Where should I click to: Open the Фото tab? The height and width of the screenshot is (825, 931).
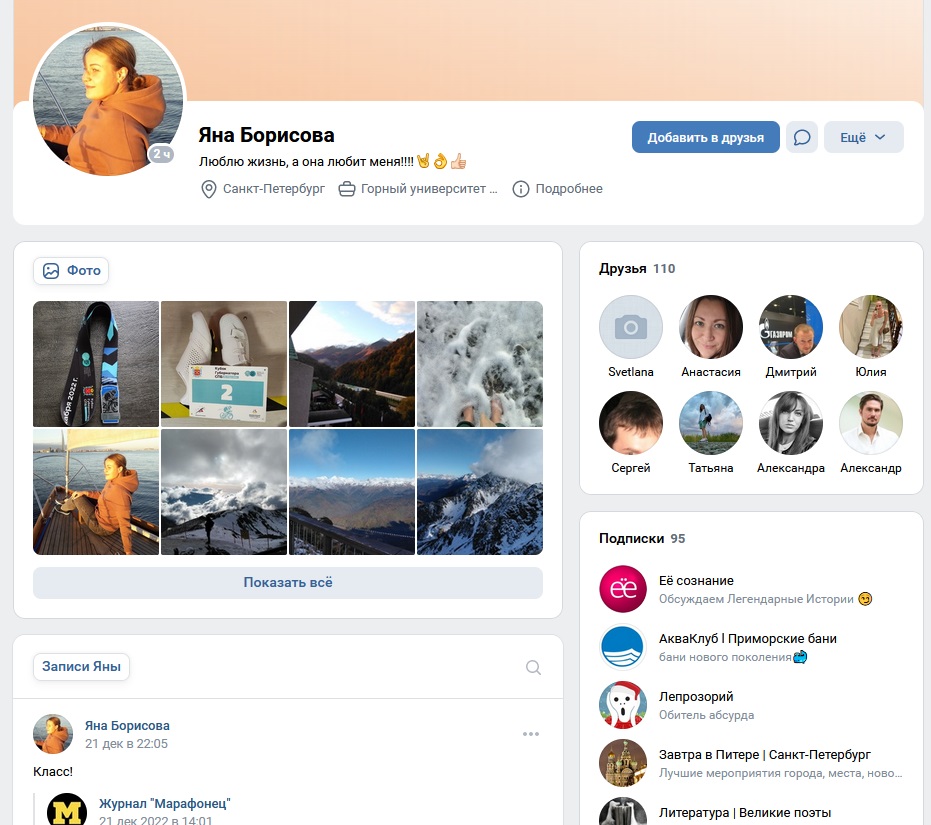click(x=71, y=271)
